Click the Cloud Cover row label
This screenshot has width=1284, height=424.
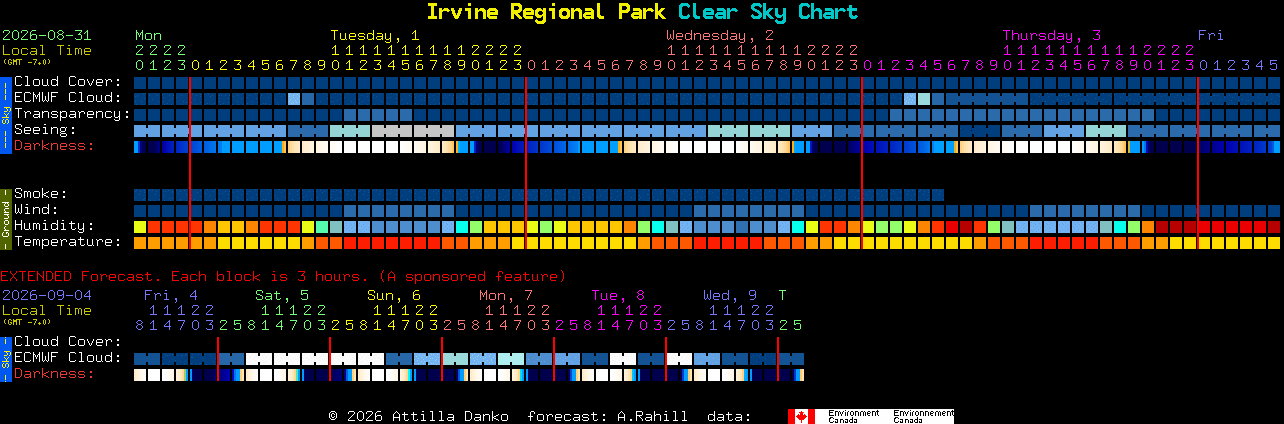tap(67, 81)
